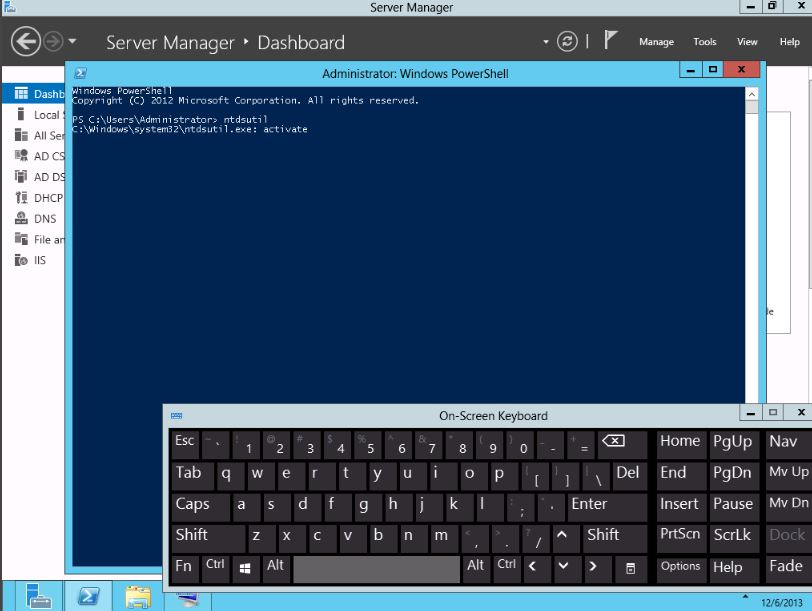Open IIS role in sidebar
This screenshot has width=812, height=611.
34,260
